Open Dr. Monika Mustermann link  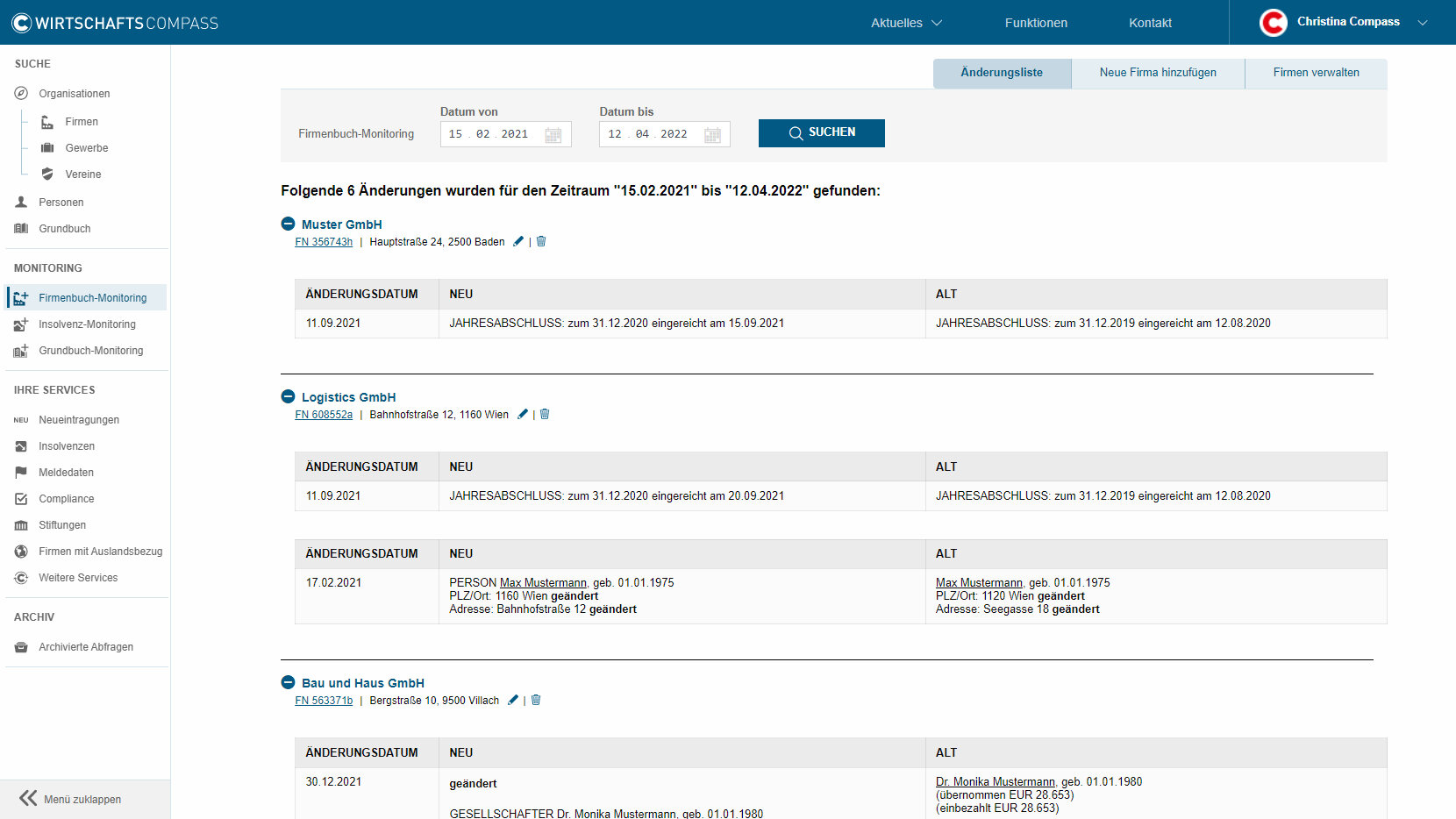tap(996, 782)
